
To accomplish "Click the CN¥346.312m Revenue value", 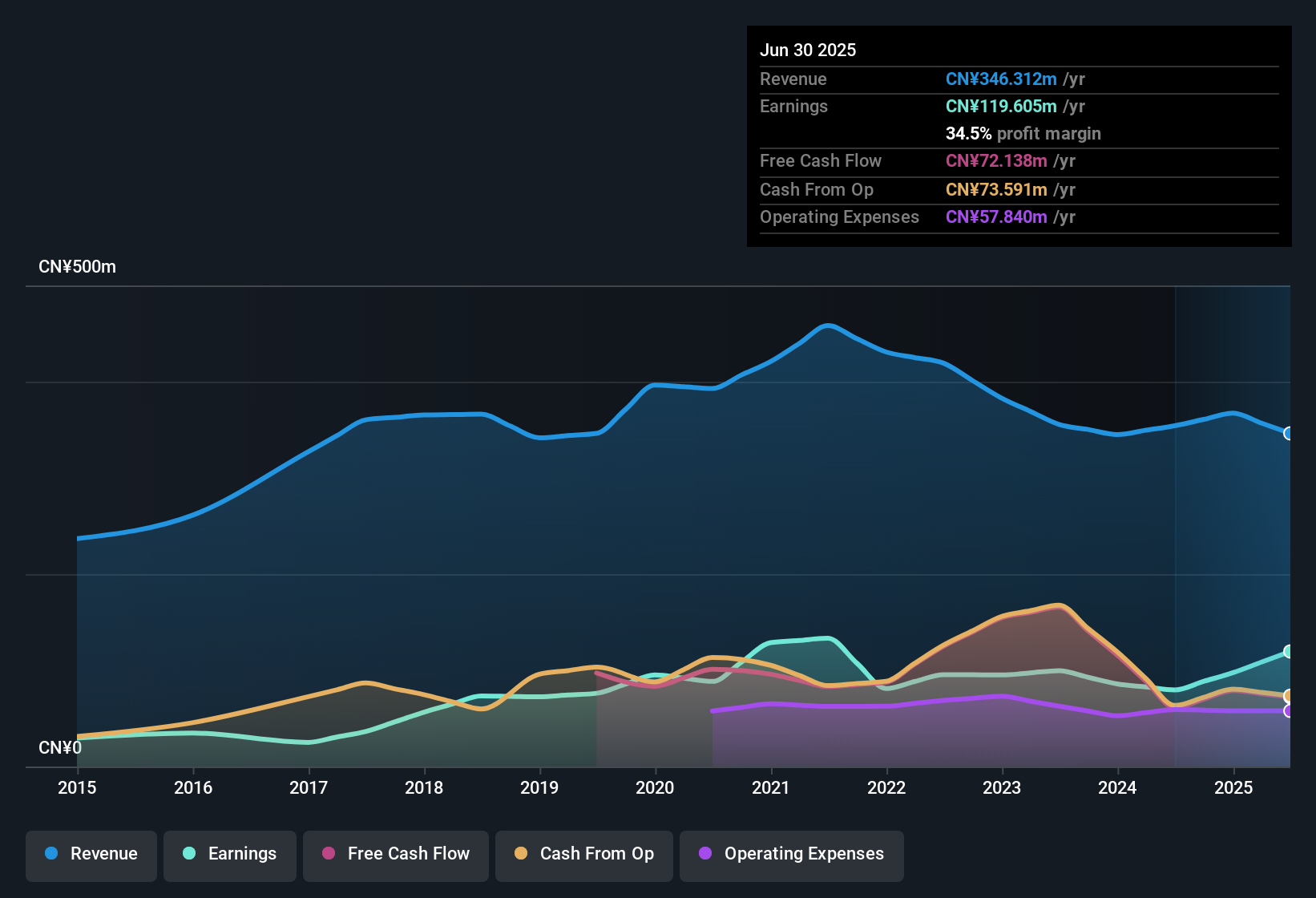I will point(1001,79).
